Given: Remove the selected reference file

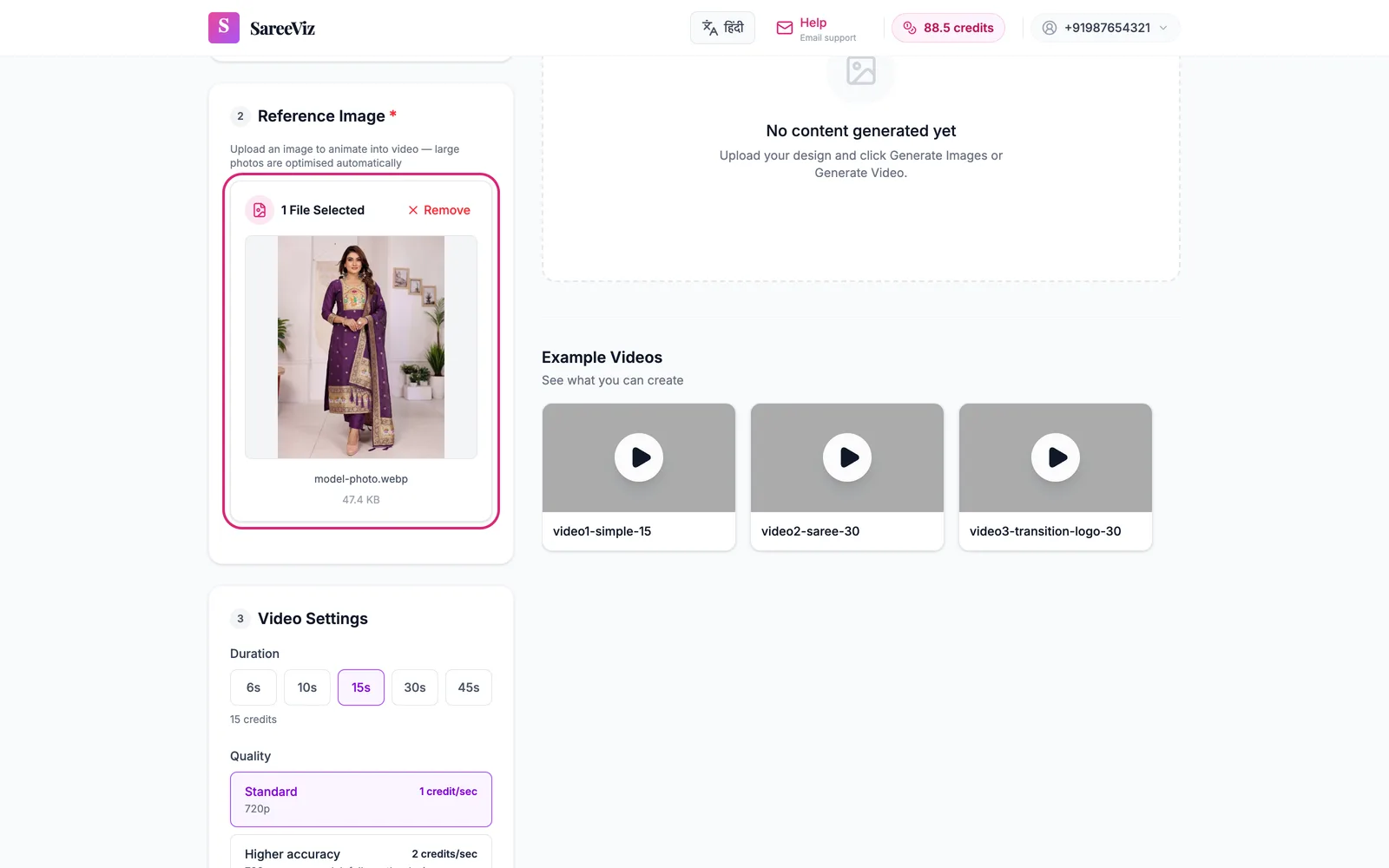Looking at the screenshot, I should coord(439,210).
